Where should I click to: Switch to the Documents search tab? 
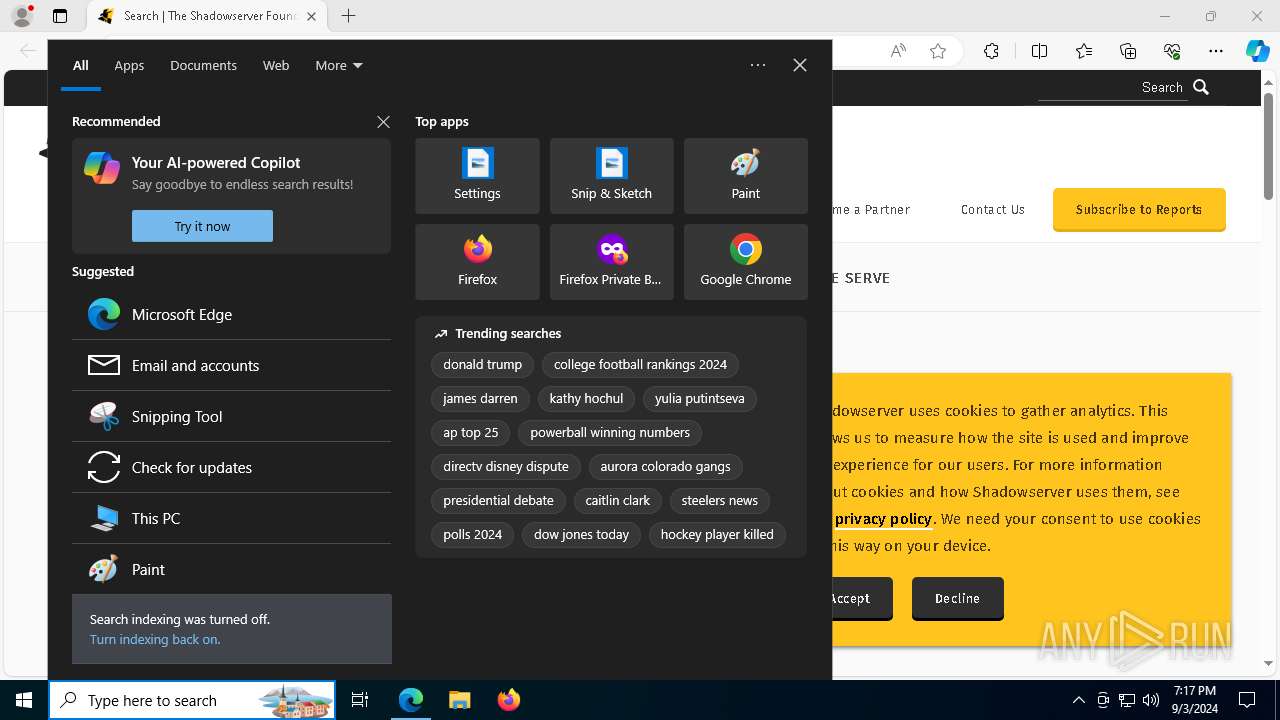pos(203,65)
